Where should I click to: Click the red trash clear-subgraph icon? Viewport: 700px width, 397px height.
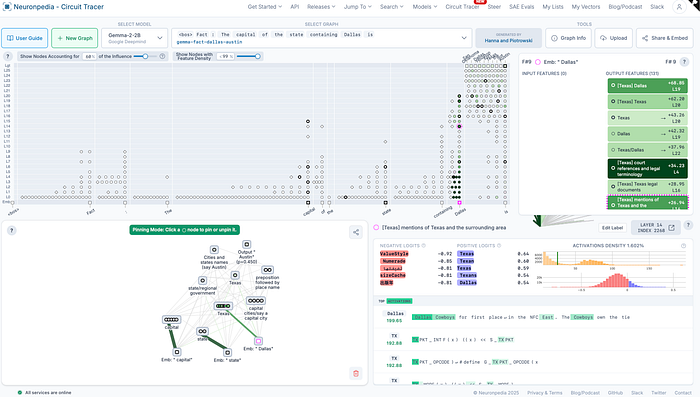pyautogui.click(x=356, y=373)
